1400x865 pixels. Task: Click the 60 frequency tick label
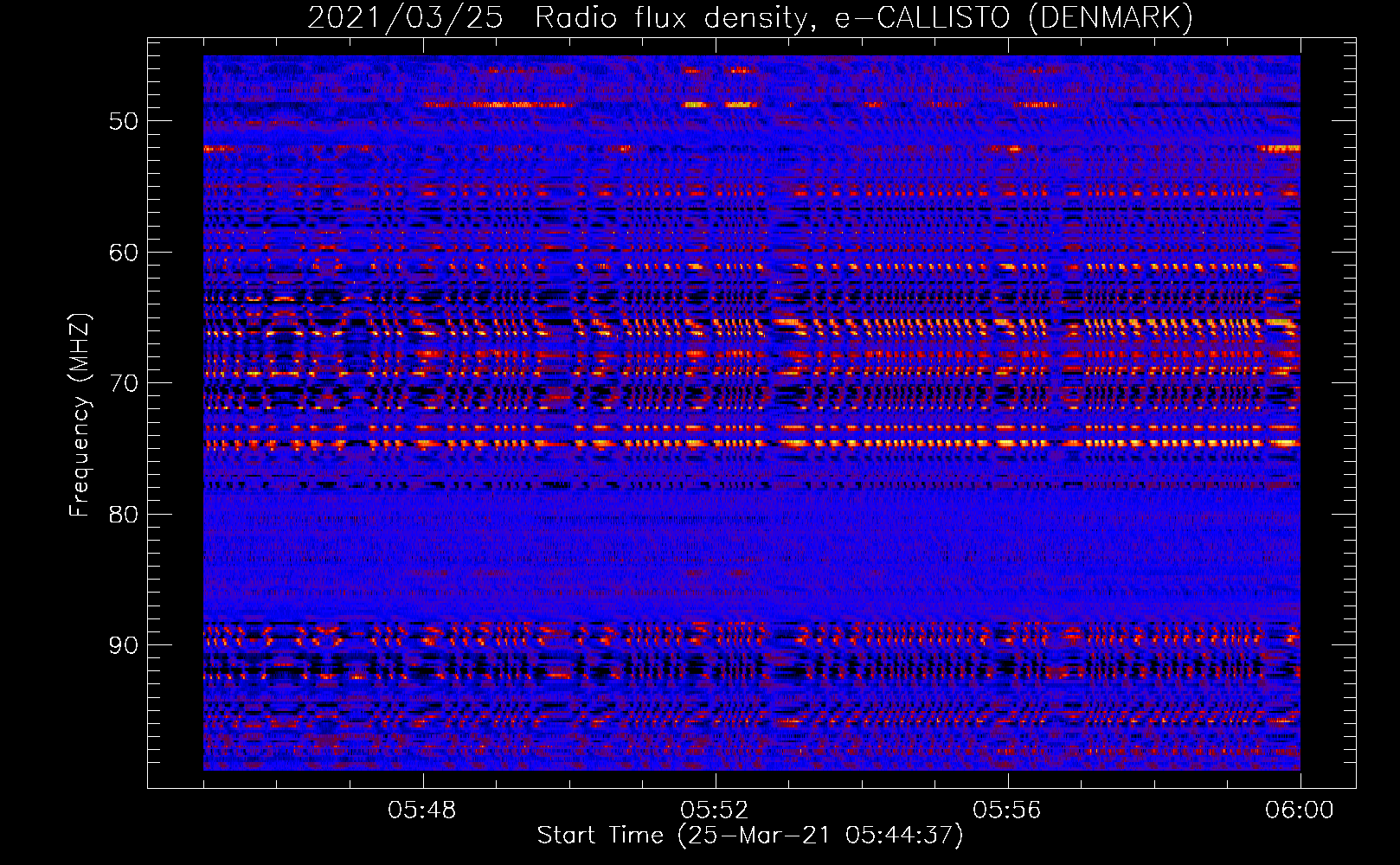point(124,253)
